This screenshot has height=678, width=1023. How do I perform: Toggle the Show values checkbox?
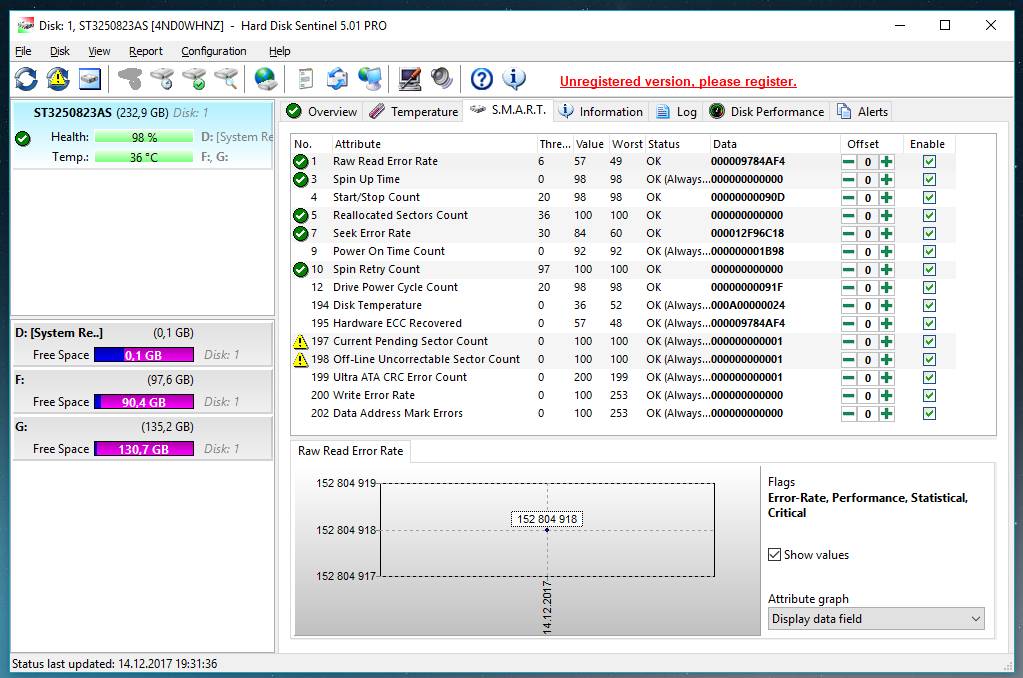tap(774, 555)
